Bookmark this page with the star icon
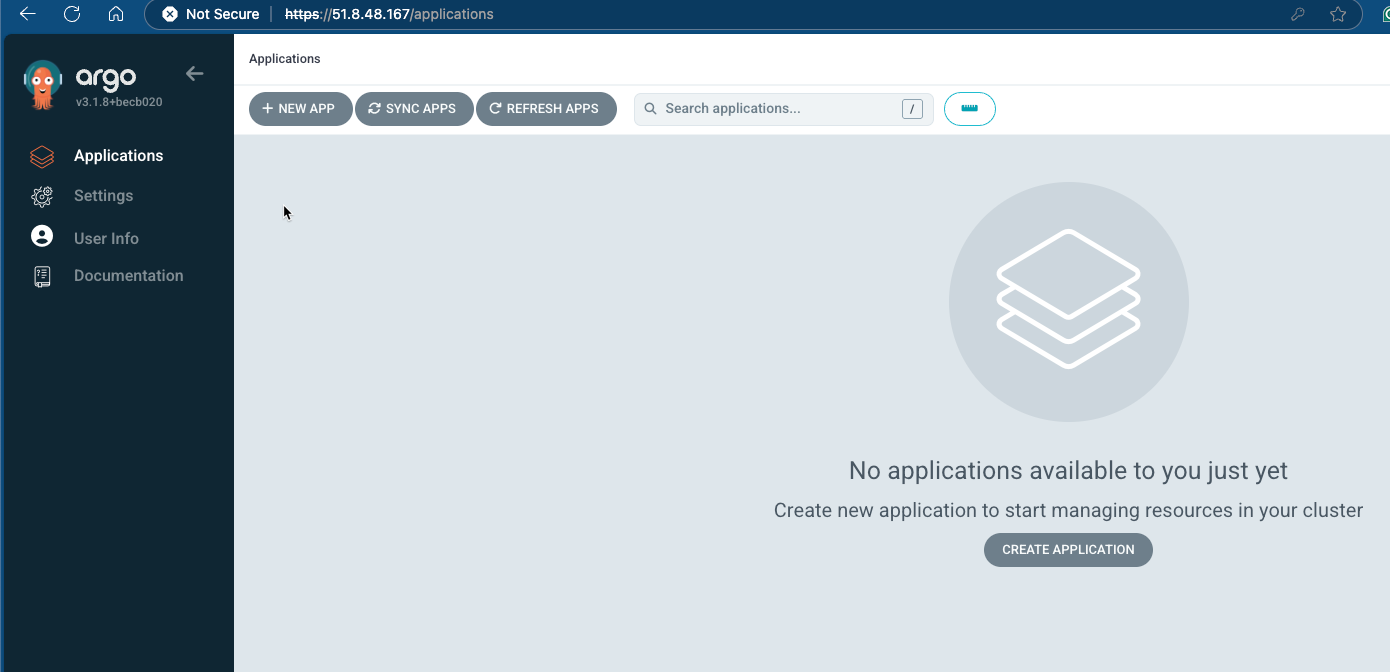Viewport: 1390px width, 672px height. pos(1338,14)
